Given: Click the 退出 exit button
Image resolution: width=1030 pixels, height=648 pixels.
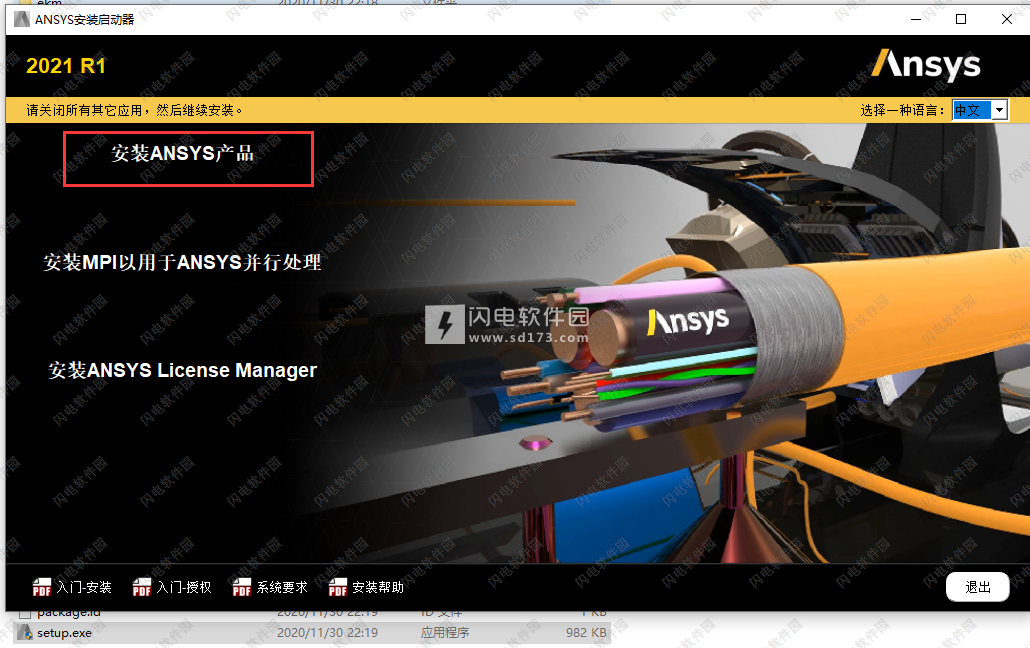Looking at the screenshot, I should click(977, 587).
